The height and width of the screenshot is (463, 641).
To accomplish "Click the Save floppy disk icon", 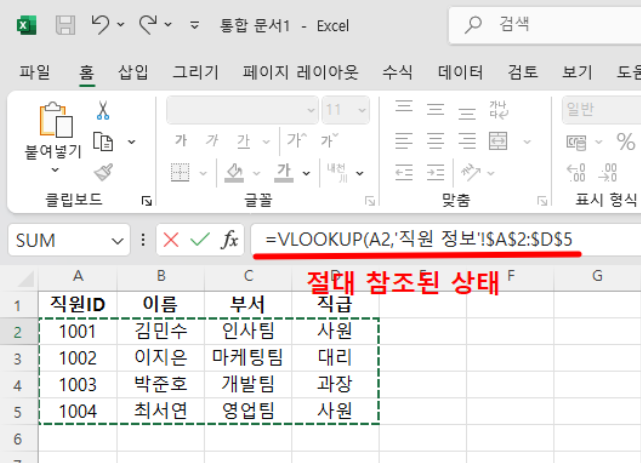I will point(64,24).
